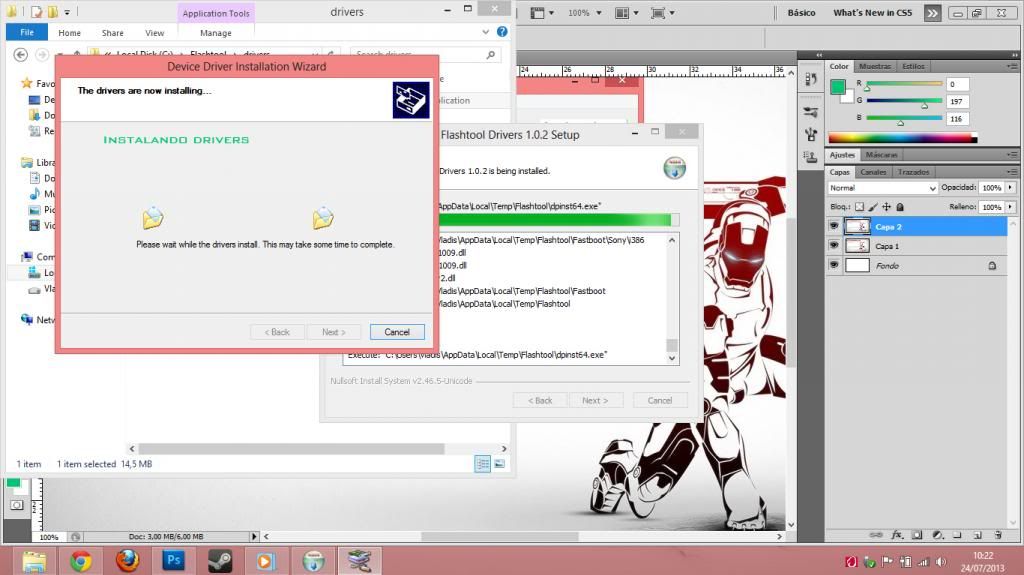Open the Ajustes panel options menu
1024x575 pixels.
point(1012,155)
